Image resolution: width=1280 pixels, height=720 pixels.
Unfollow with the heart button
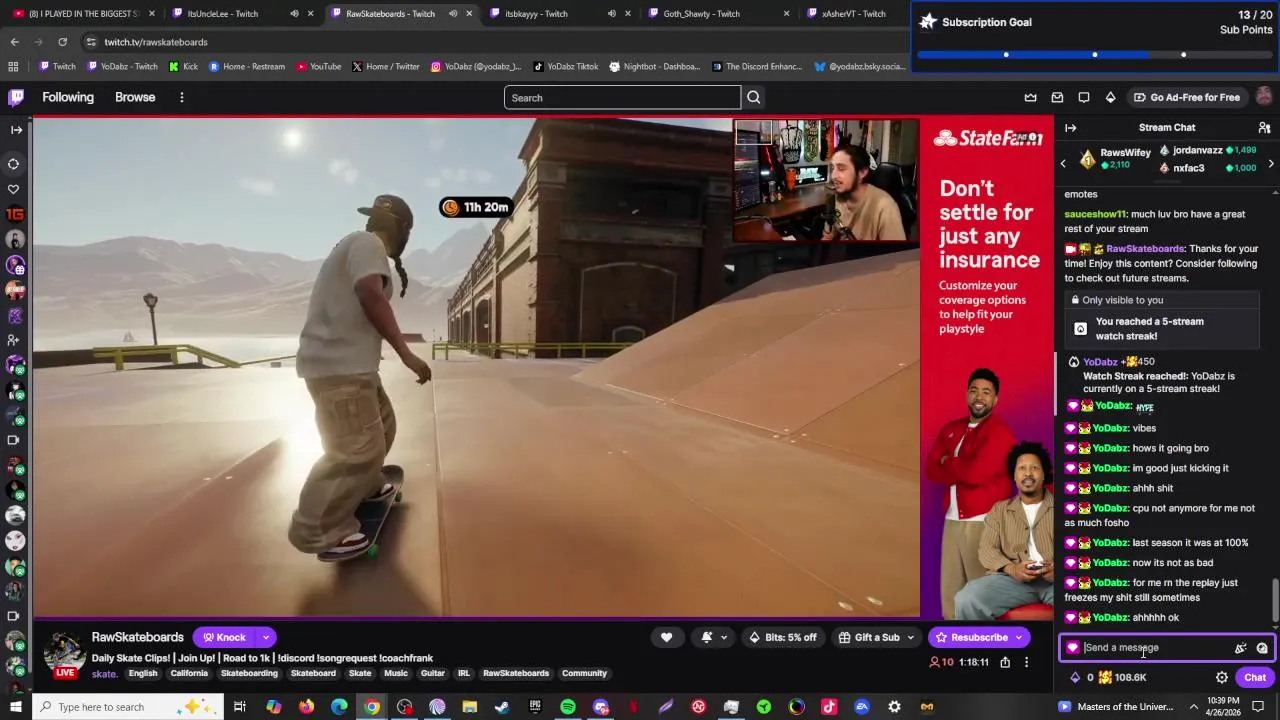[666, 637]
